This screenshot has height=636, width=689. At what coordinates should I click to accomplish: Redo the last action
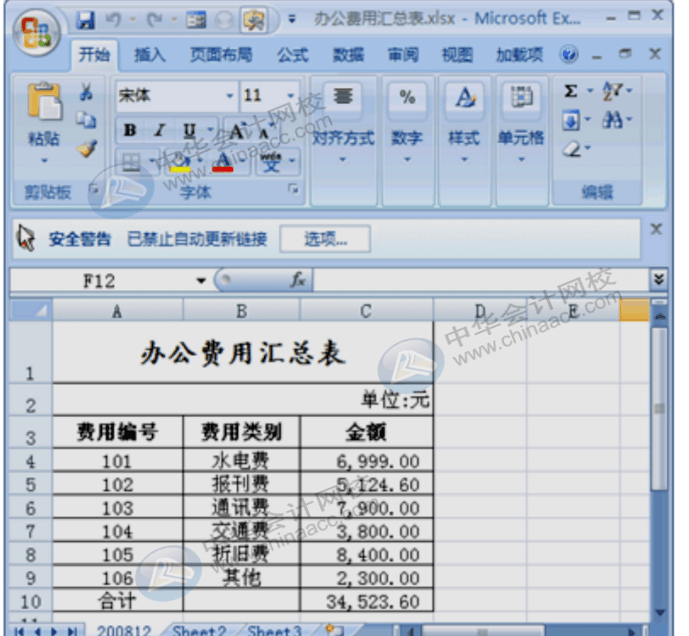pyautogui.click(x=155, y=20)
